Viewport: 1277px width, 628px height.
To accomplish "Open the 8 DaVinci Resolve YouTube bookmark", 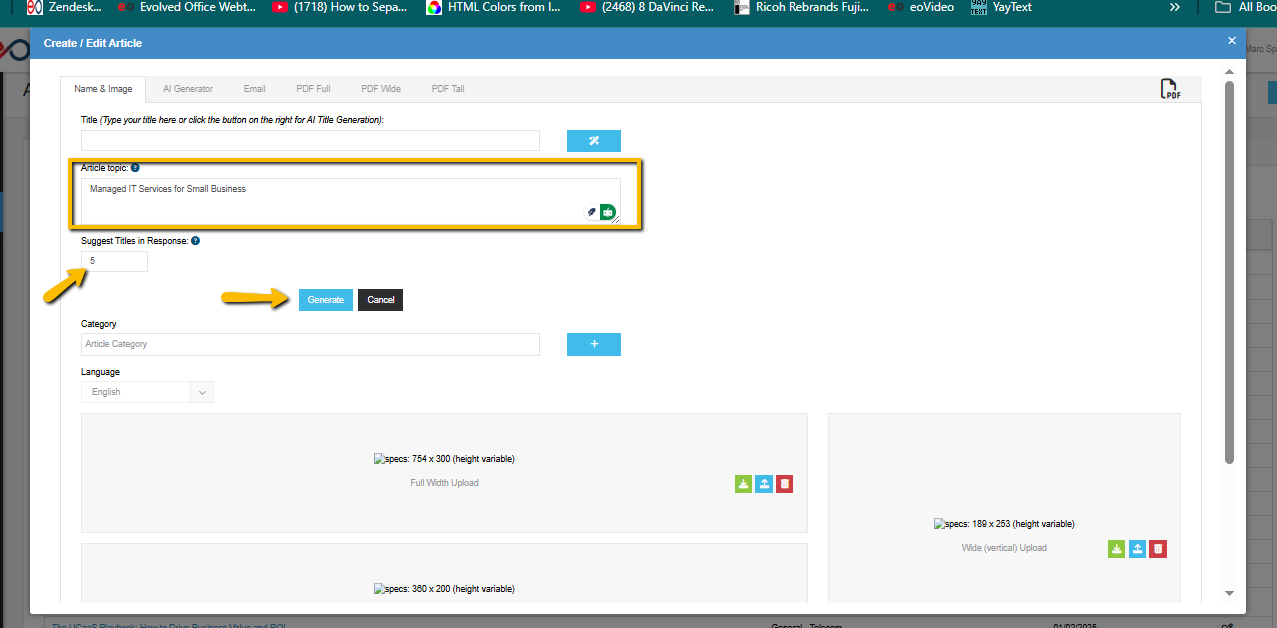I will click(x=647, y=7).
